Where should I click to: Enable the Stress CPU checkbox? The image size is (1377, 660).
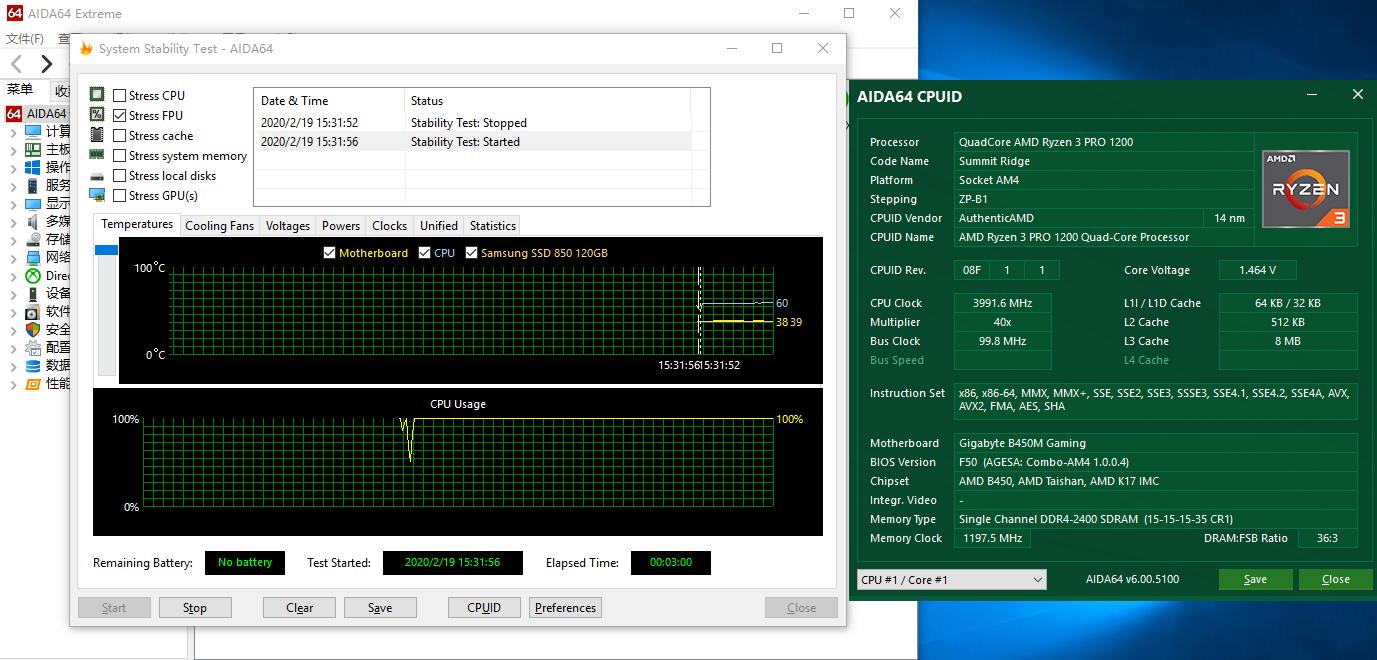pos(120,96)
